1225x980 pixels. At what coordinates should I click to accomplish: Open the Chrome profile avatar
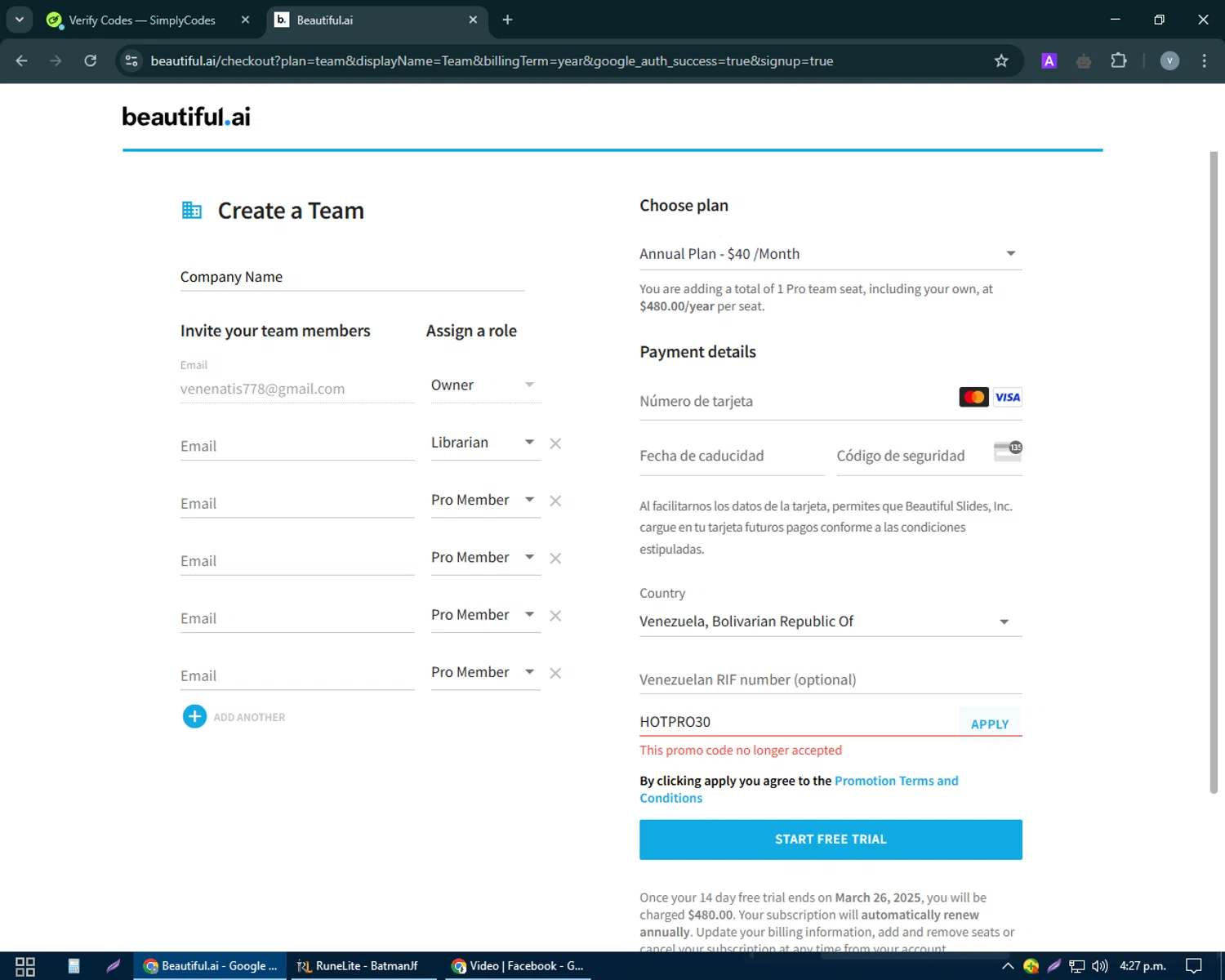(x=1169, y=60)
